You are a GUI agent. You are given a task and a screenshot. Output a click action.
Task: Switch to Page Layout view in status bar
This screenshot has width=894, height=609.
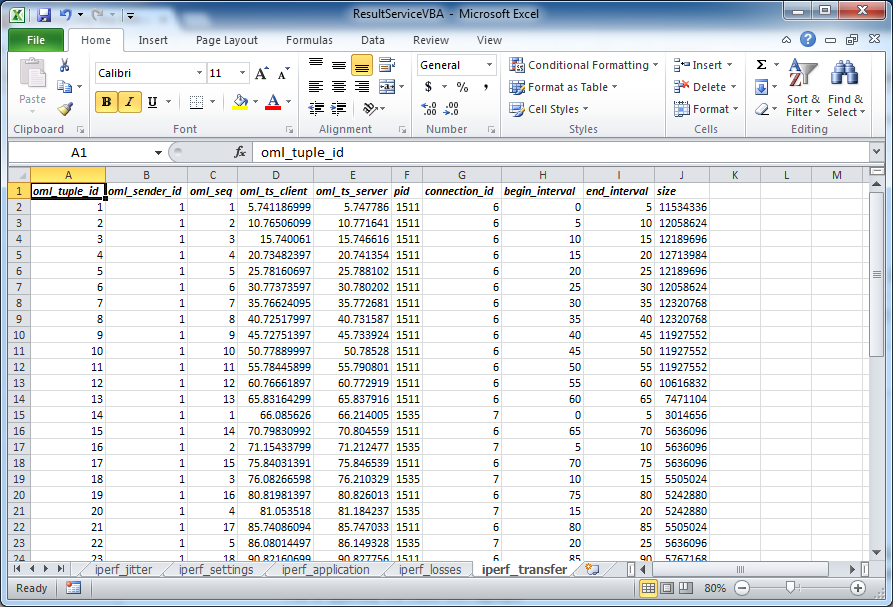click(x=667, y=588)
